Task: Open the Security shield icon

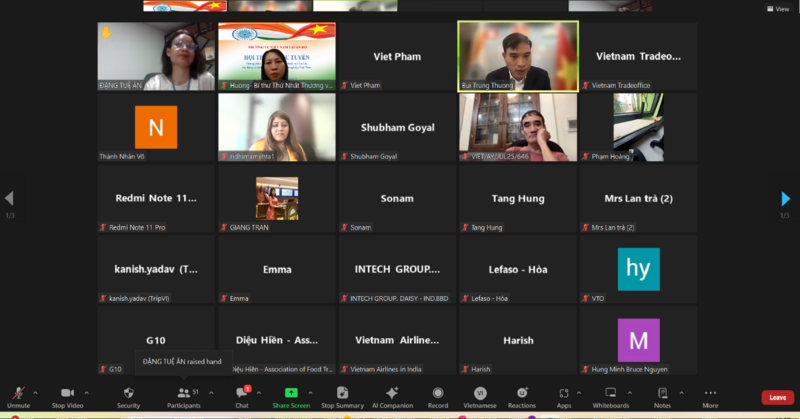Action: coord(128,393)
